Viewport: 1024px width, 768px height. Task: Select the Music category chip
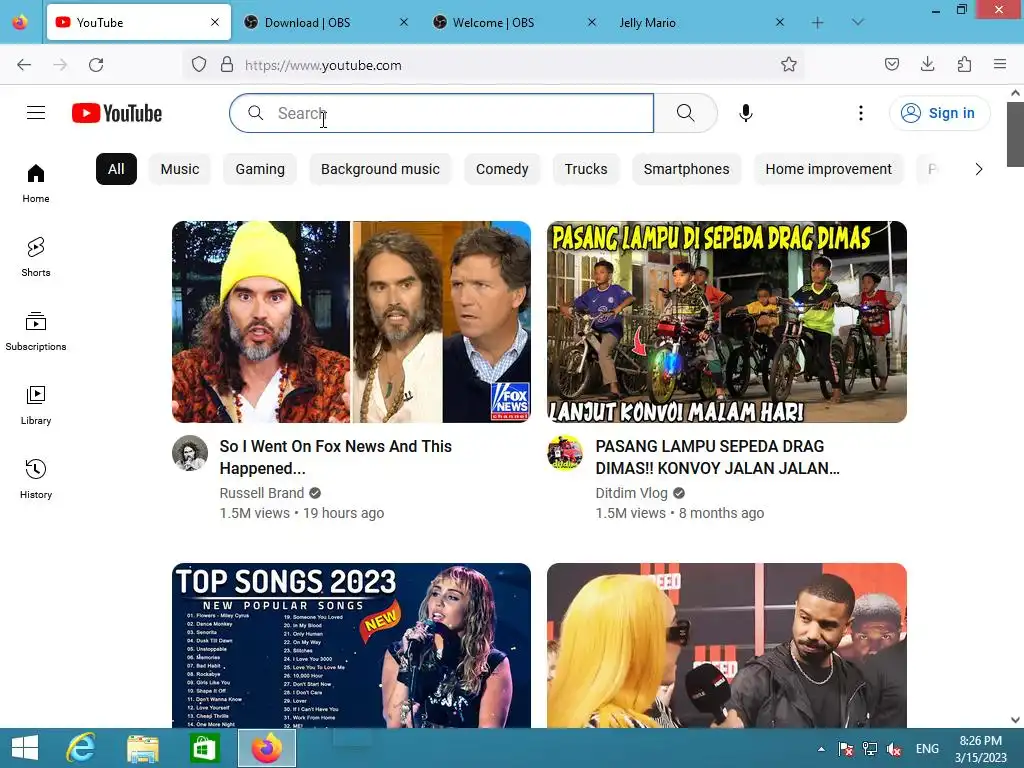coord(180,169)
